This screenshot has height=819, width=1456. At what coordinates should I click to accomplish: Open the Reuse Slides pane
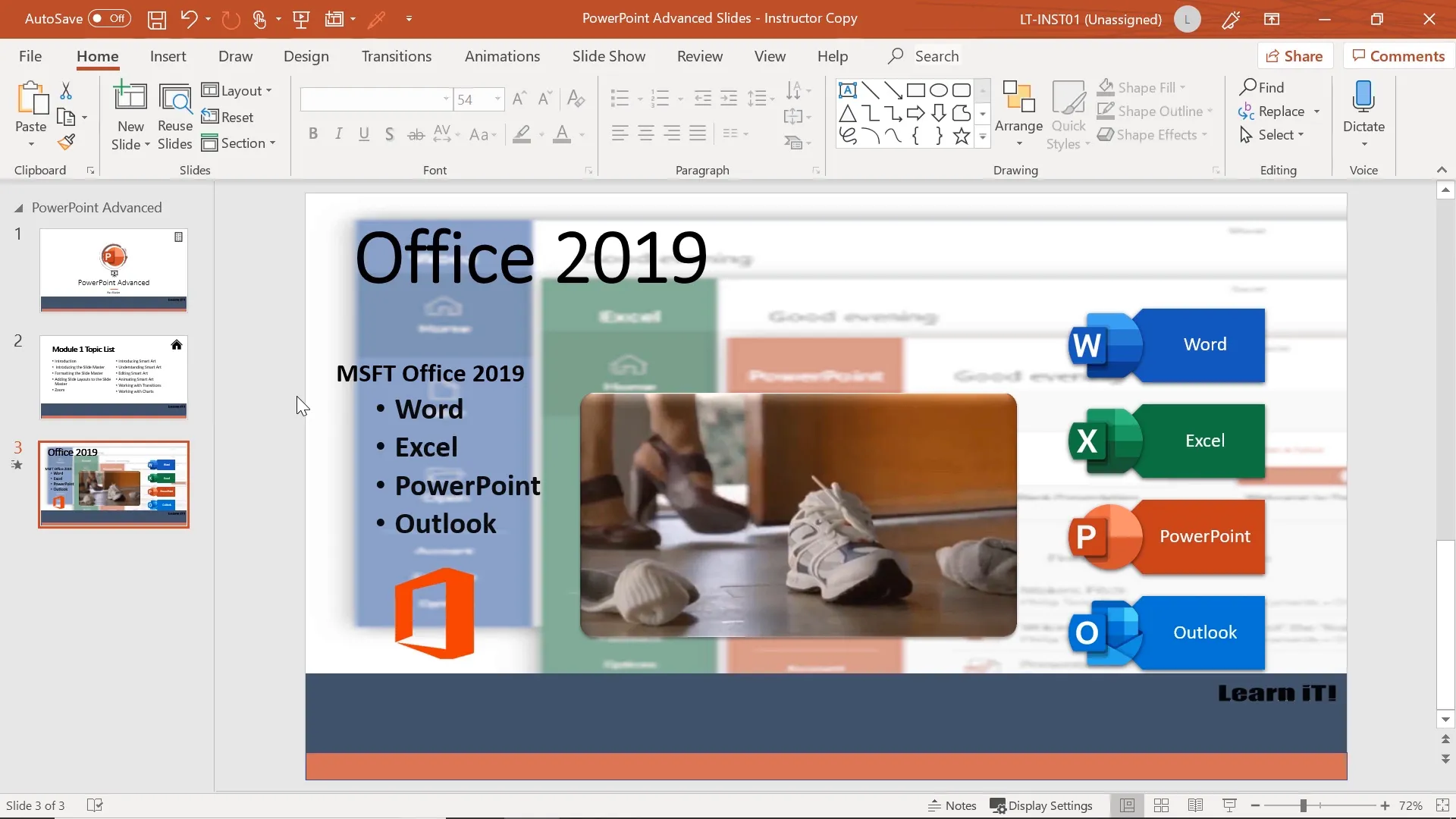(175, 117)
